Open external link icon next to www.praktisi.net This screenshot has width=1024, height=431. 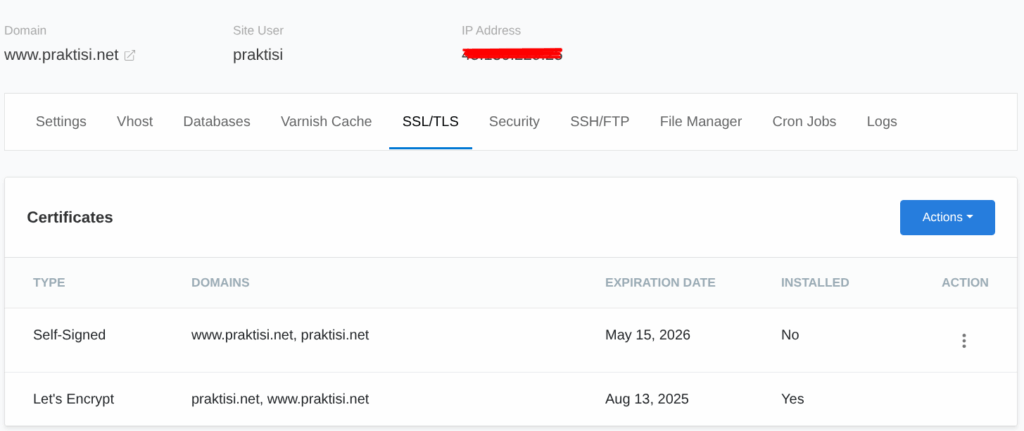tap(129, 56)
